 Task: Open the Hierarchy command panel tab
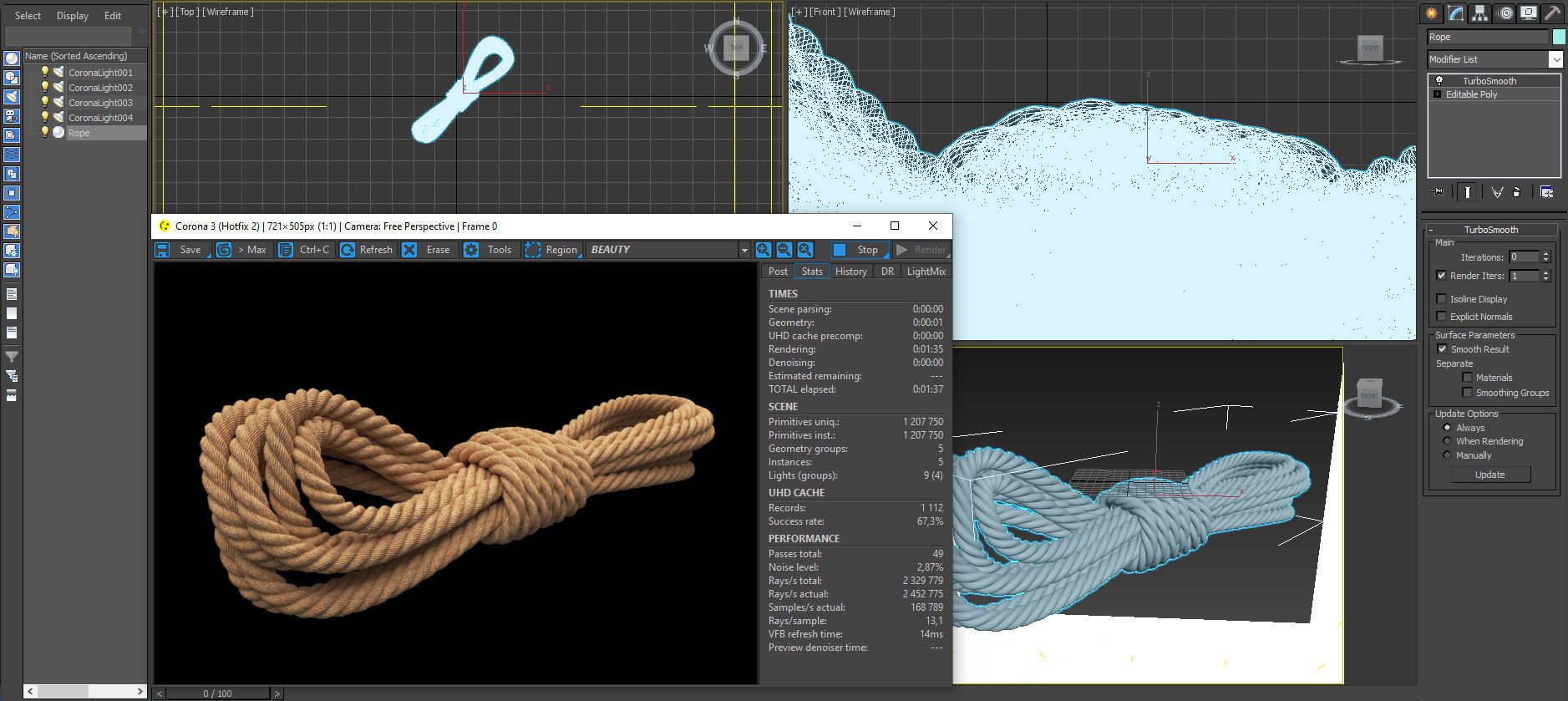pyautogui.click(x=1480, y=13)
